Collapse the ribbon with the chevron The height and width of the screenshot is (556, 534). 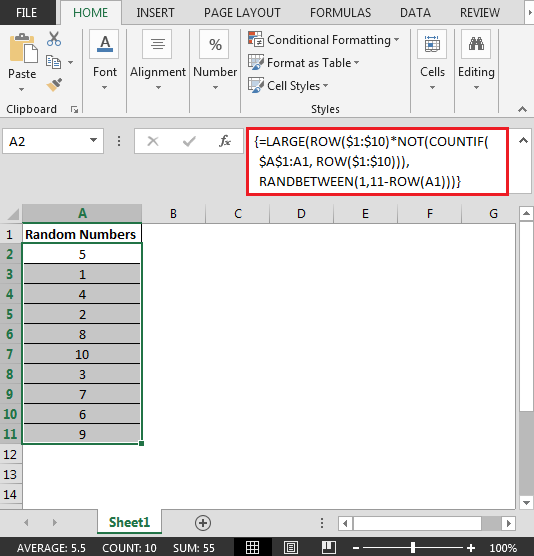(x=522, y=109)
